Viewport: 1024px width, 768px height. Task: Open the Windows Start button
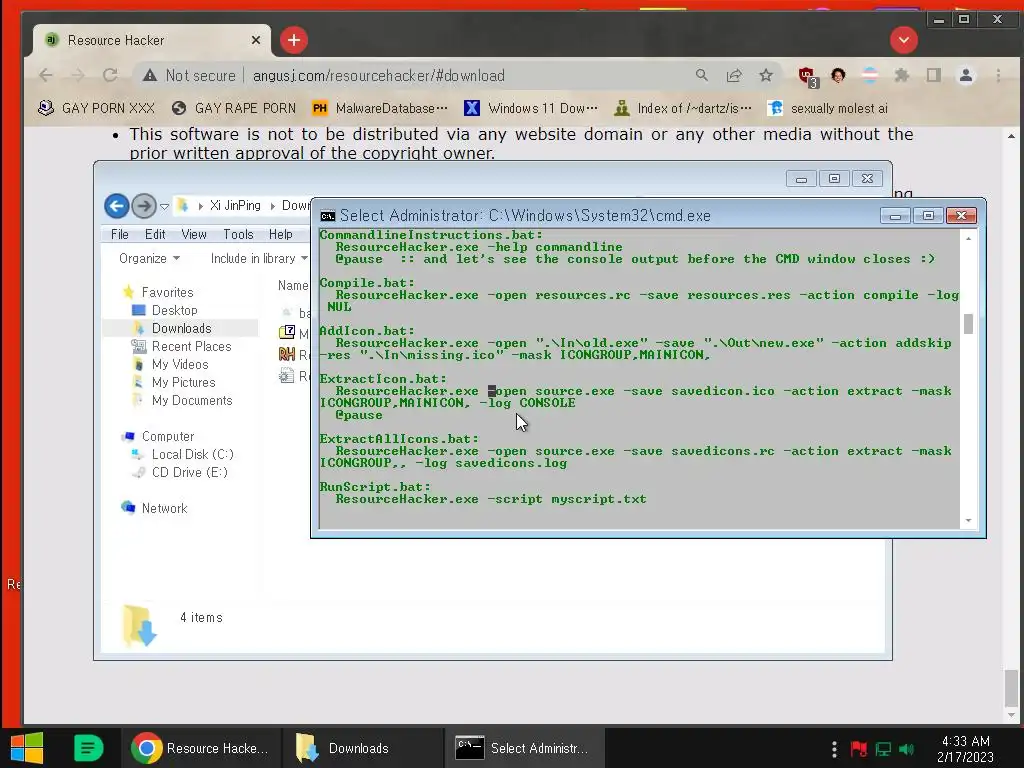pyautogui.click(x=27, y=748)
